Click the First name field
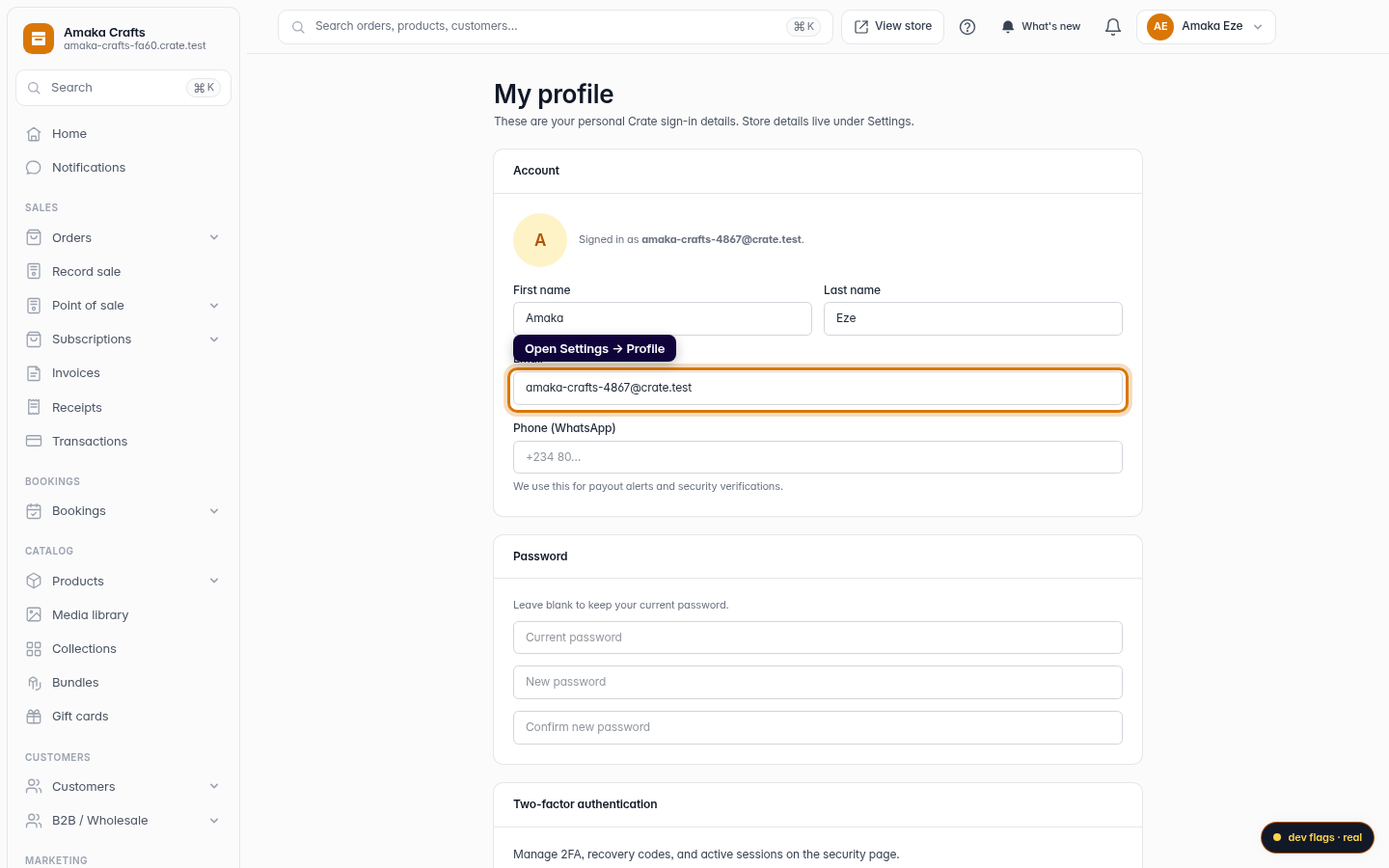The height and width of the screenshot is (868, 1389). pyautogui.click(x=663, y=318)
